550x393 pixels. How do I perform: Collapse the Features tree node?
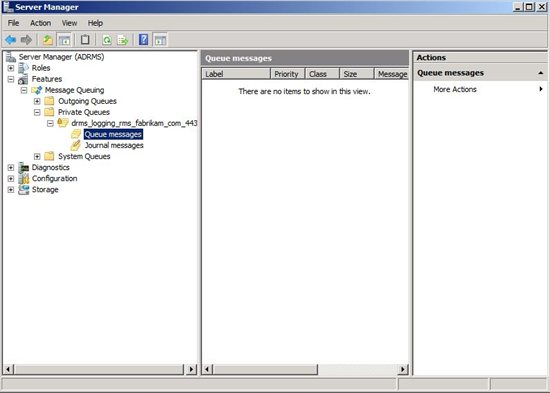(x=11, y=79)
